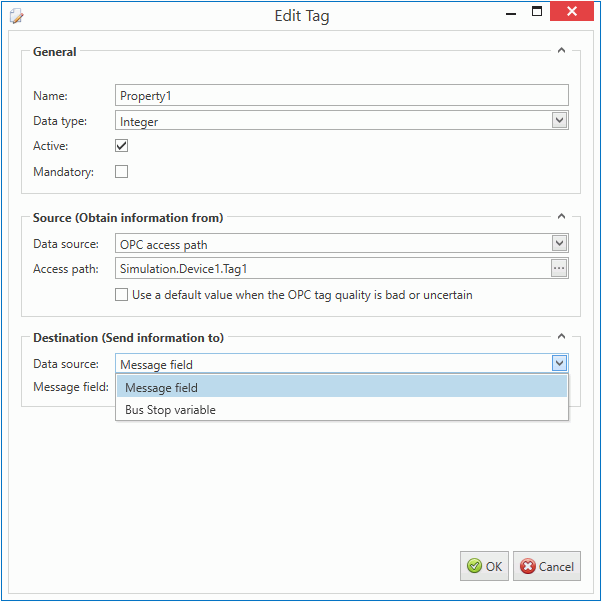602x602 pixels.
Task: Open Source Data source dropdown arrow
Action: tap(559, 243)
